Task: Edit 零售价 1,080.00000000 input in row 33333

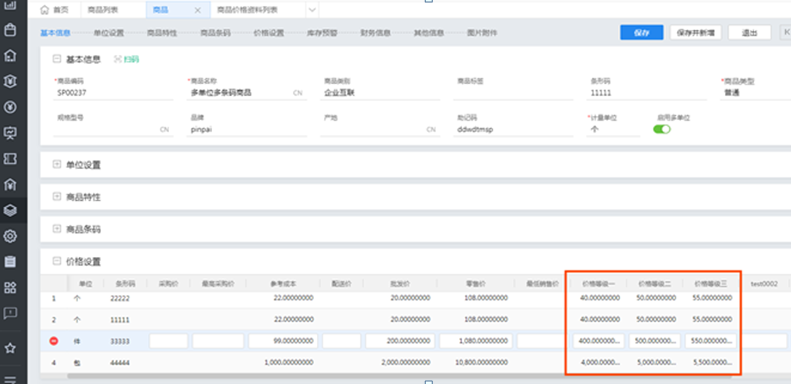Action: [x=476, y=341]
